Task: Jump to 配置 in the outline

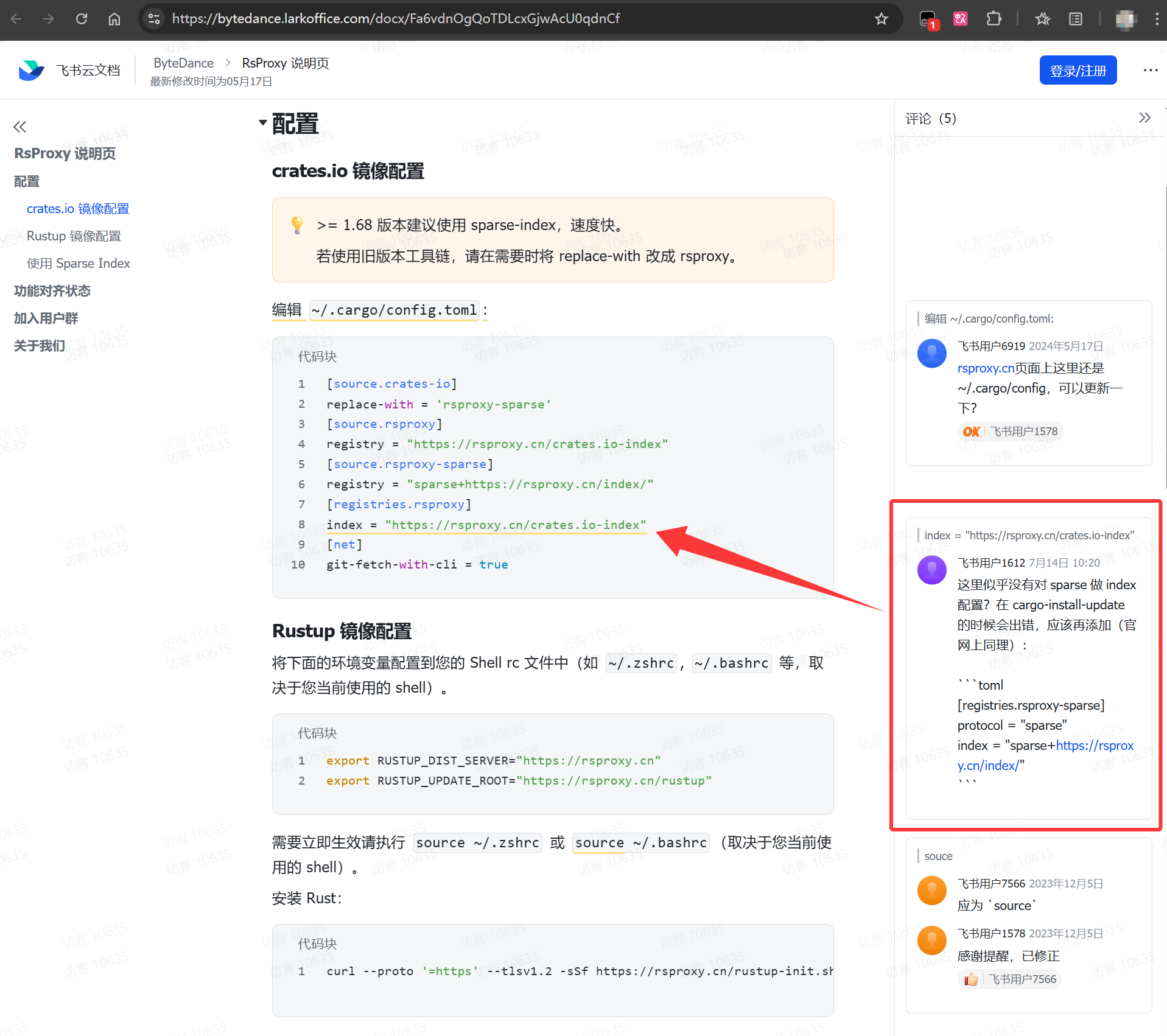Action: tap(27, 181)
